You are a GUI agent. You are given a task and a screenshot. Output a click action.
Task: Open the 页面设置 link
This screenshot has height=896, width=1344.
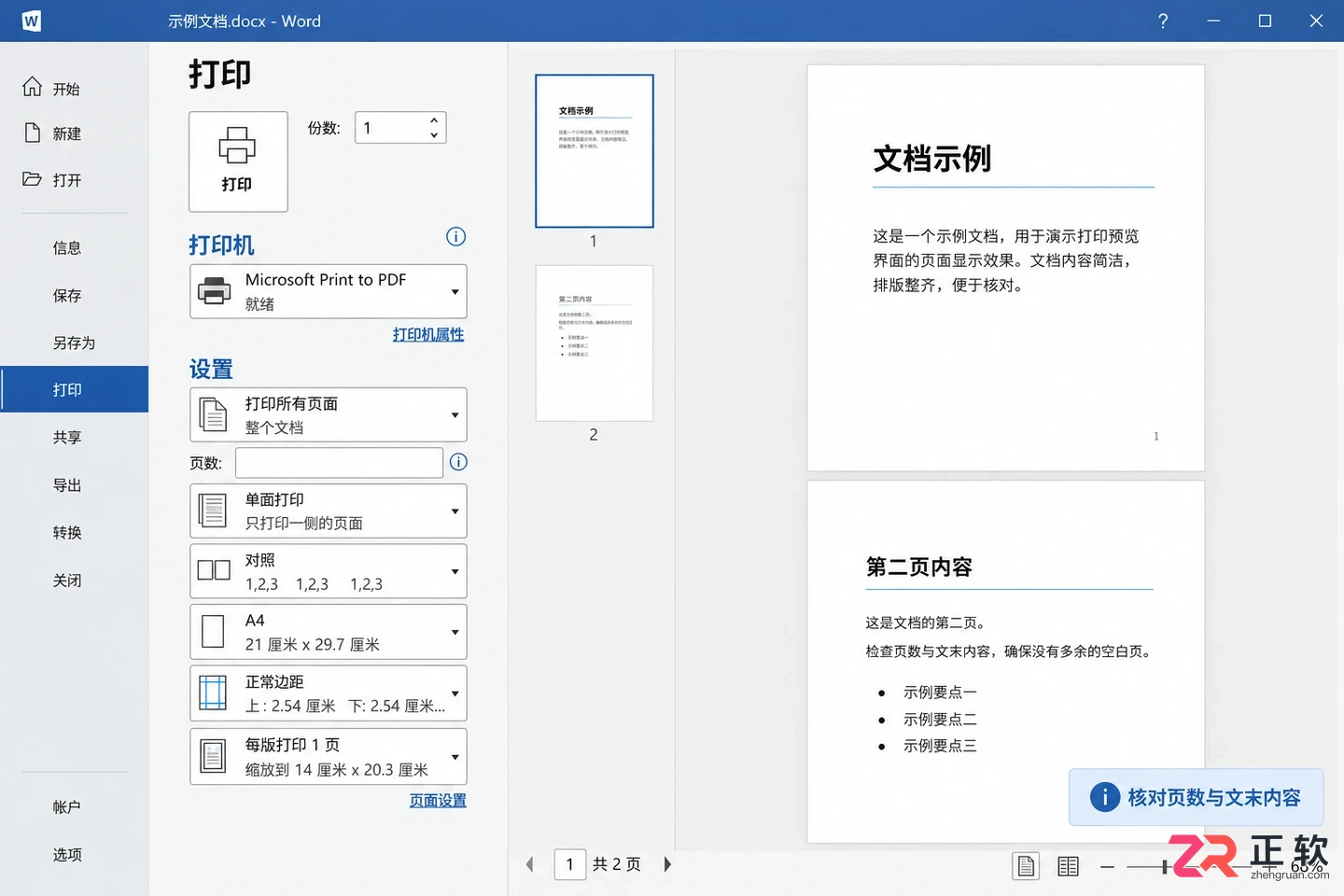click(x=438, y=800)
